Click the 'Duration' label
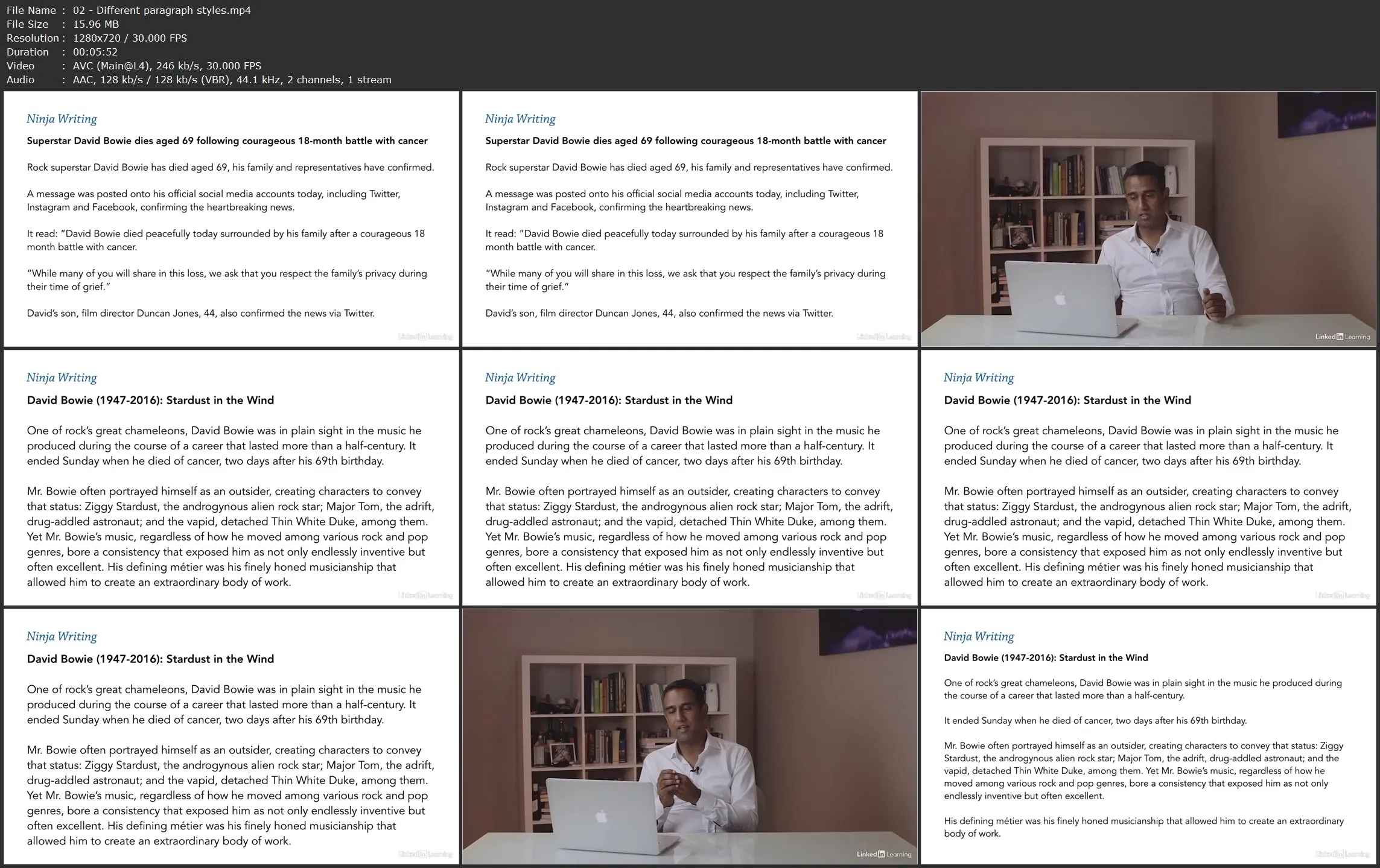1380x868 pixels. point(28,52)
